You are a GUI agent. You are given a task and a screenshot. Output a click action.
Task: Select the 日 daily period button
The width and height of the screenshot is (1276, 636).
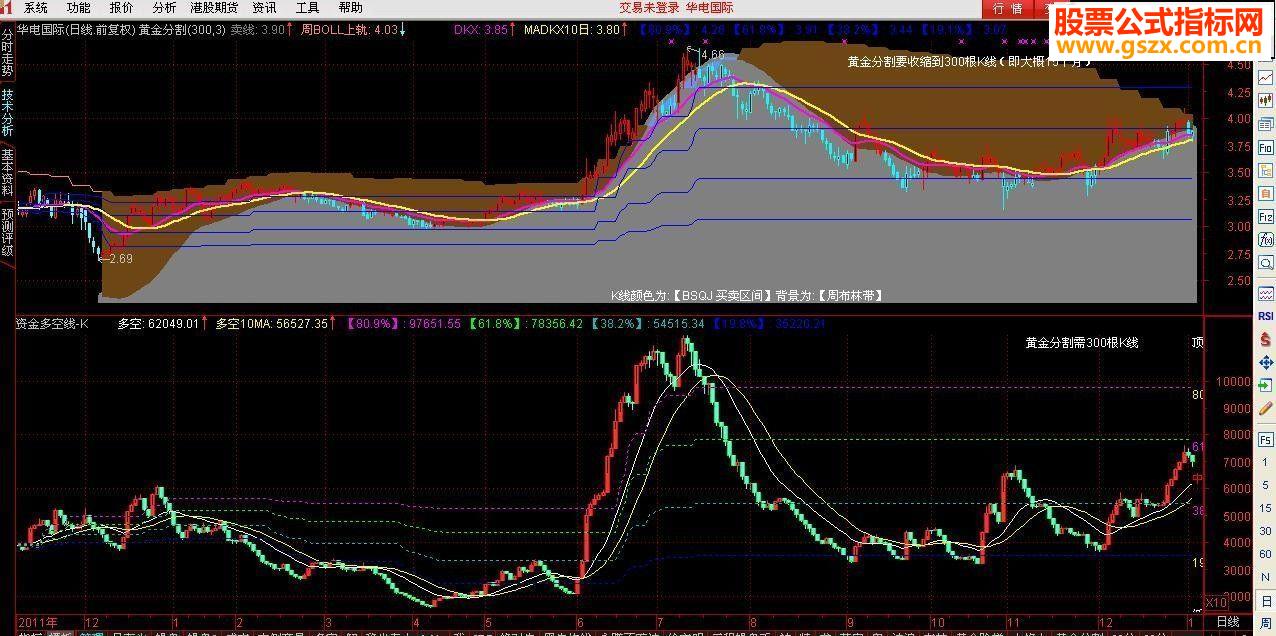(x=1265, y=600)
